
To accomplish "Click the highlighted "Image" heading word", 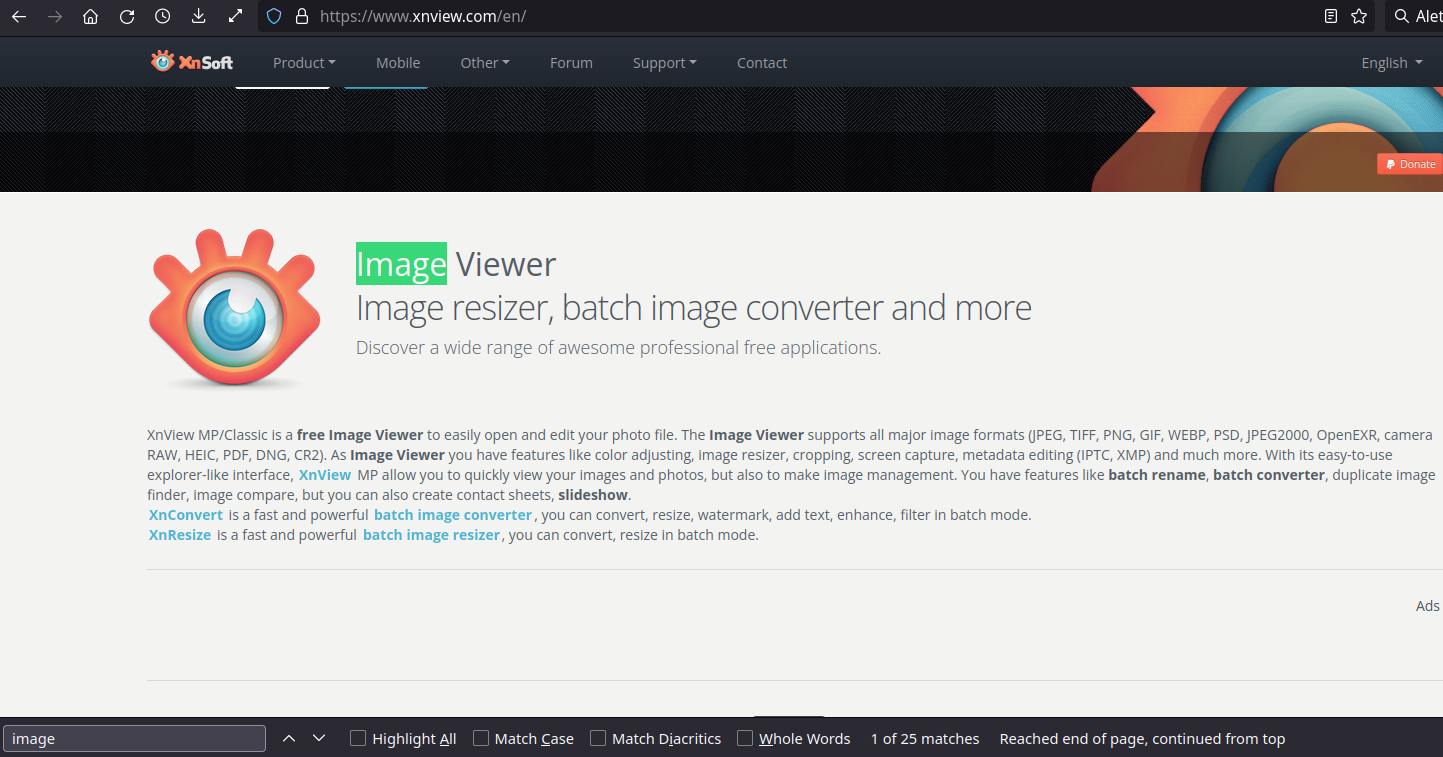I will click(401, 264).
